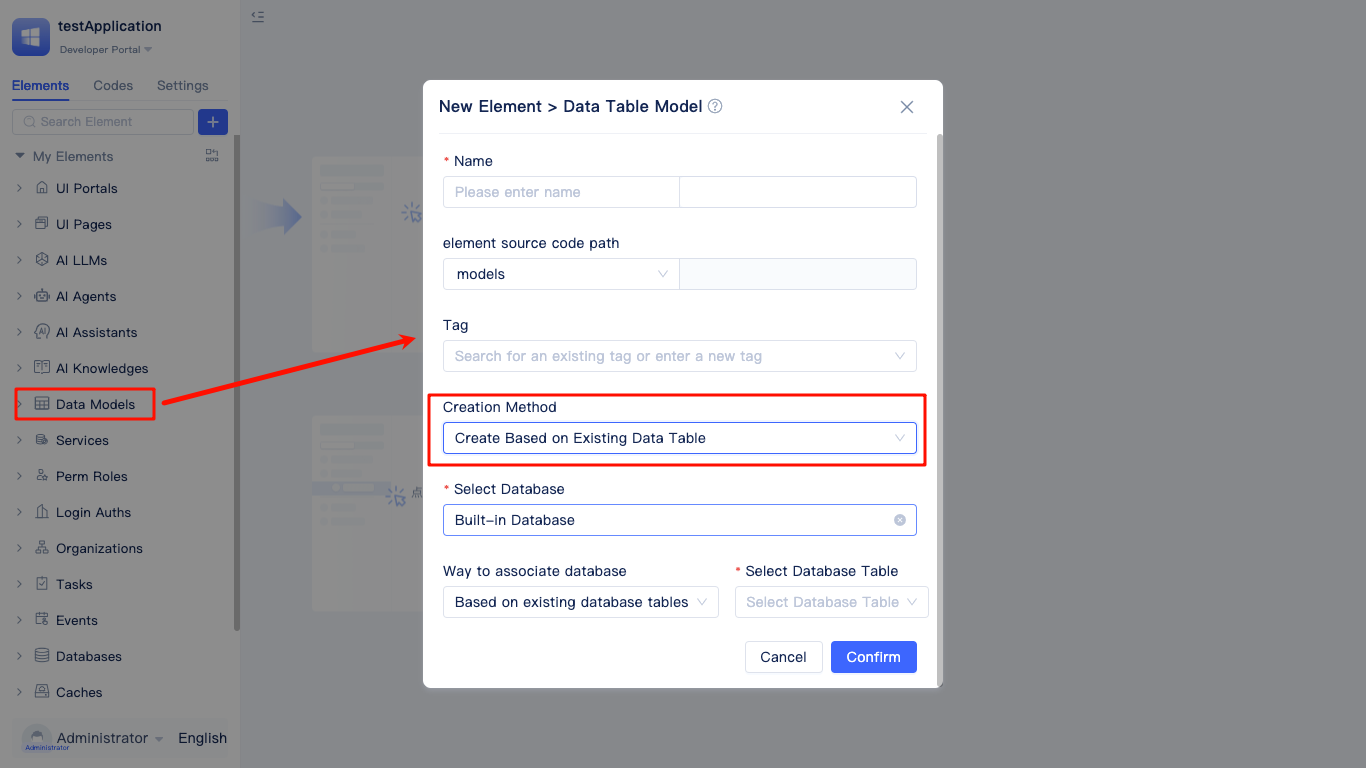1366x768 pixels.
Task: Click the Name input field
Action: point(561,192)
